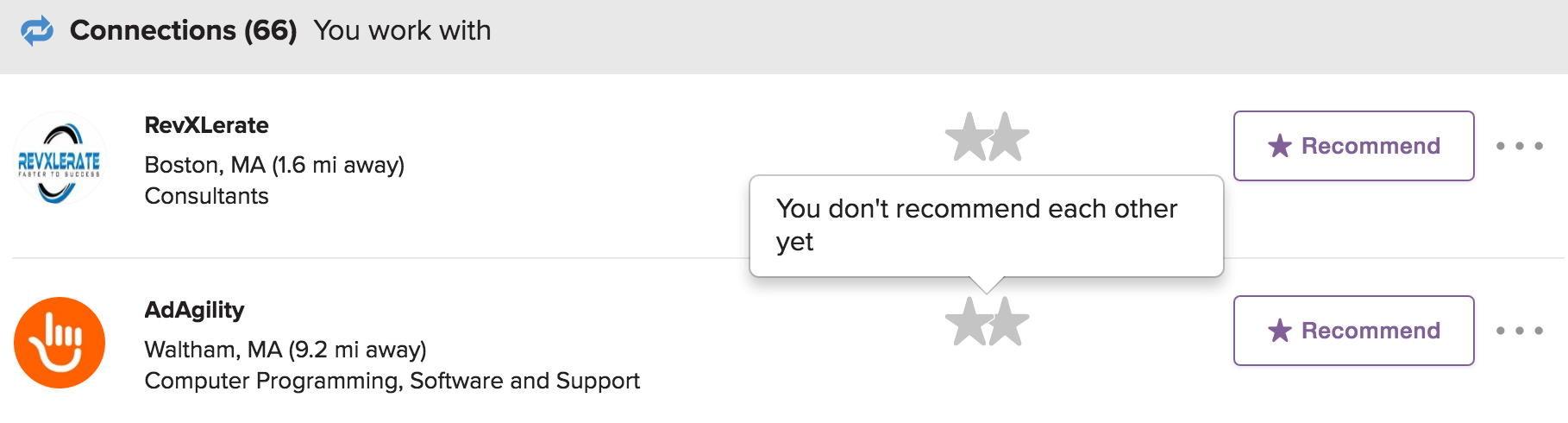The image size is (1568, 423).
Task: Click the orange AdAgility hand logo
Action: (x=60, y=343)
